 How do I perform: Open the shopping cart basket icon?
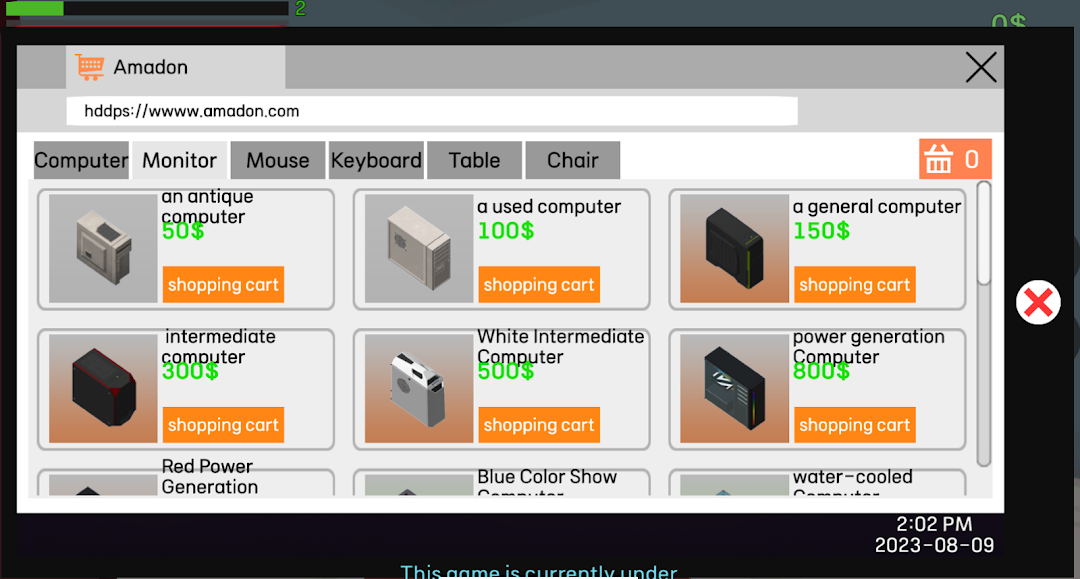[x=955, y=159]
